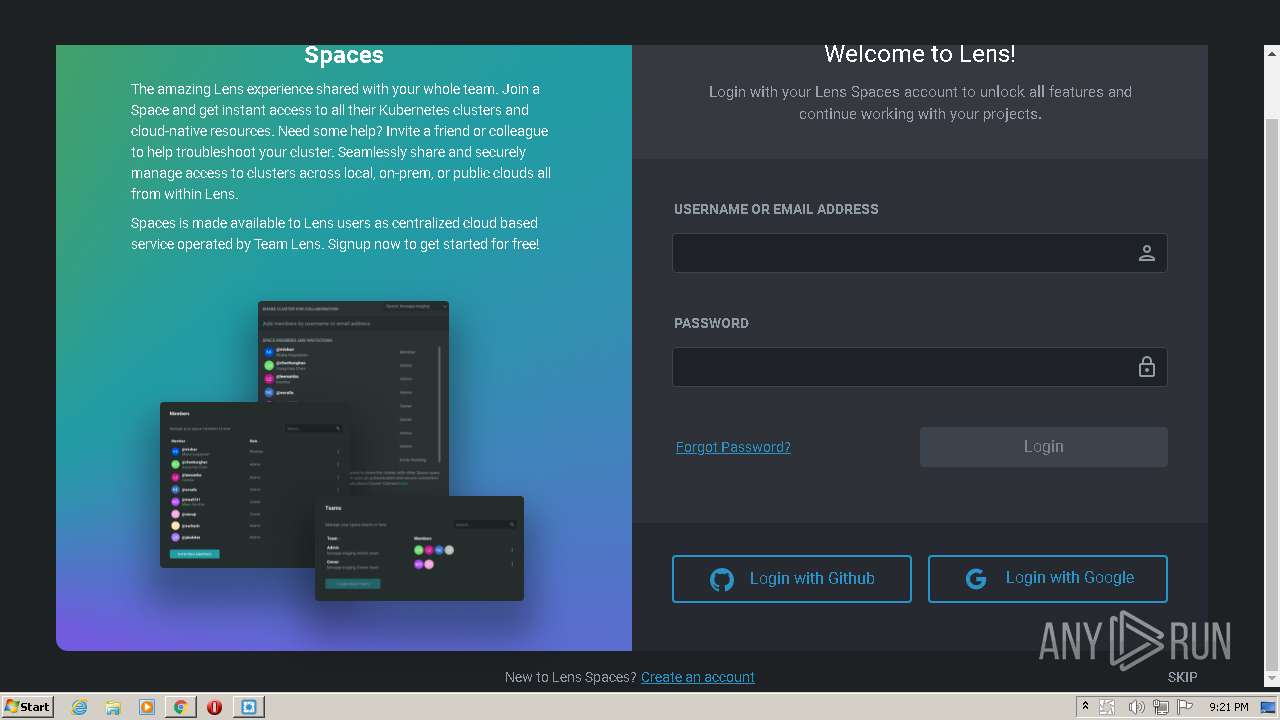Click SKIP to bypass login

tap(1182, 677)
